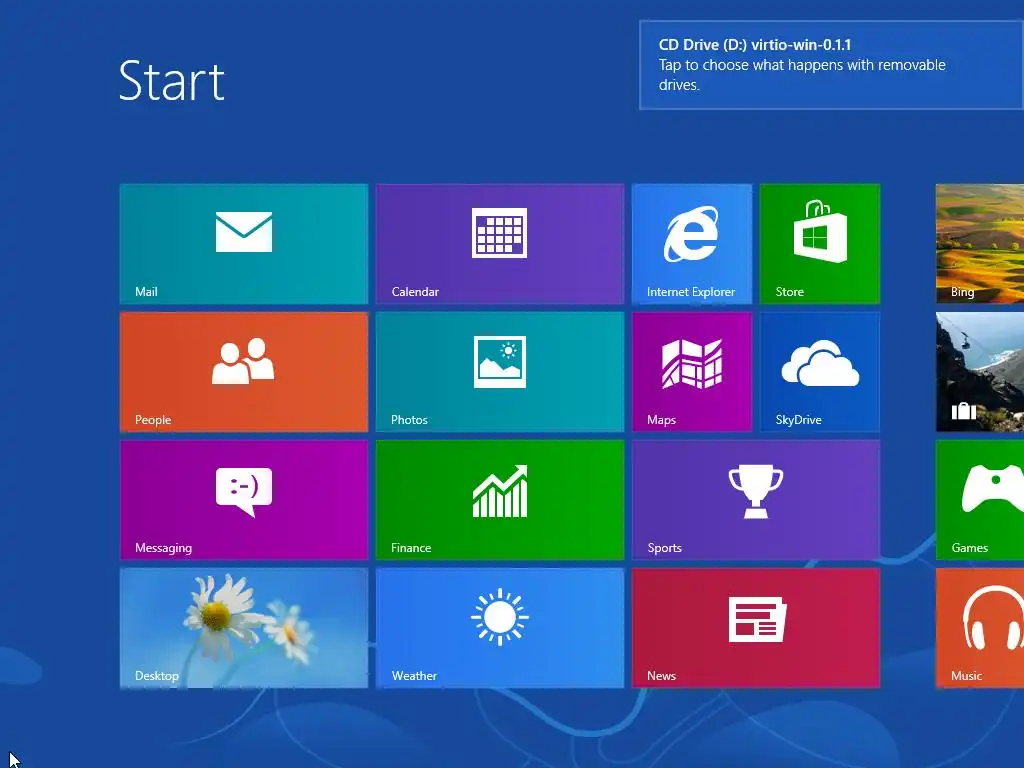This screenshot has width=1024, height=768.
Task: Open the Sports tile
Action: (756, 500)
